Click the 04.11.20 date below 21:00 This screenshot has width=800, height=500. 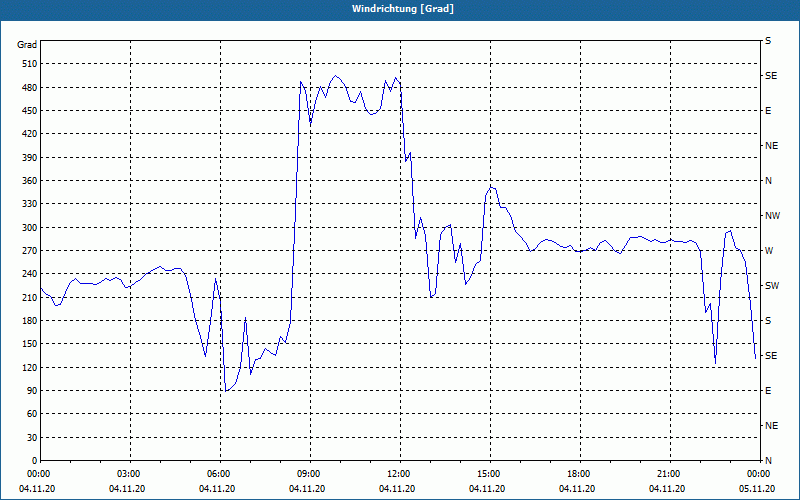pyautogui.click(x=667, y=489)
